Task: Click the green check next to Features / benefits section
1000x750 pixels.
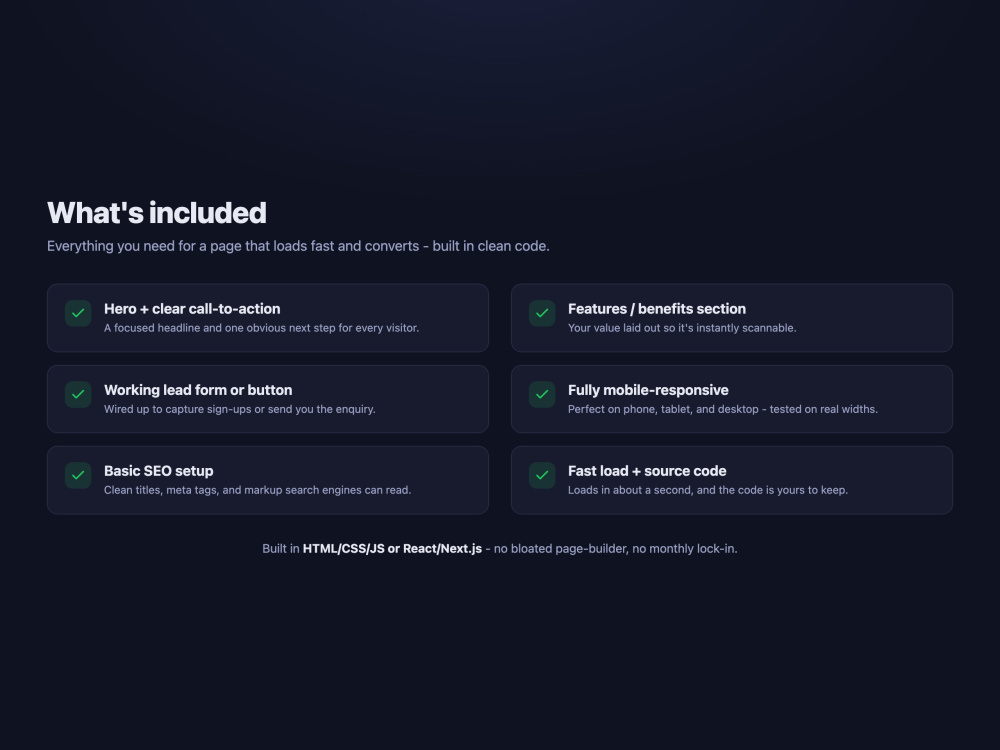Action: pyautogui.click(x=542, y=313)
